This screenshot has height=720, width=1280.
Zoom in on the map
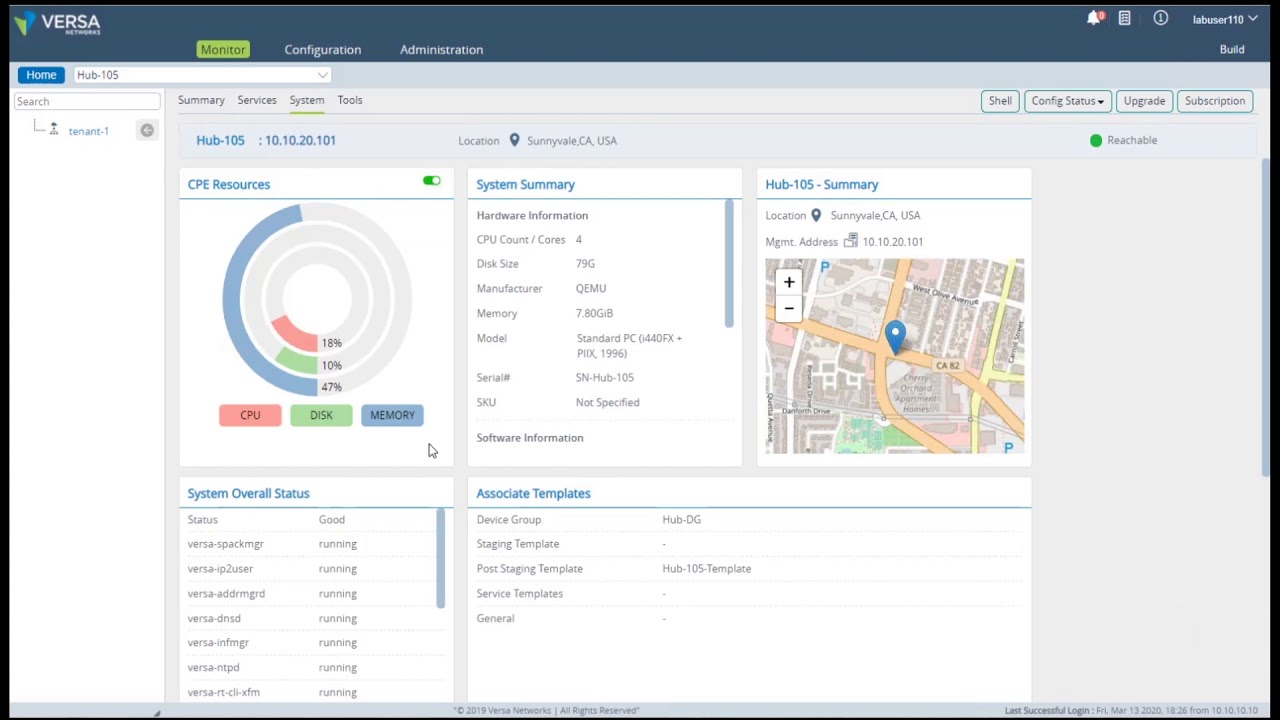click(x=789, y=283)
